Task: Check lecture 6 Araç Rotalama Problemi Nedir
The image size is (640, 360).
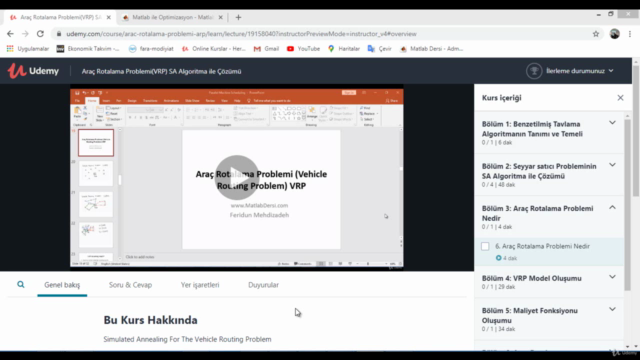Action: click(485, 246)
